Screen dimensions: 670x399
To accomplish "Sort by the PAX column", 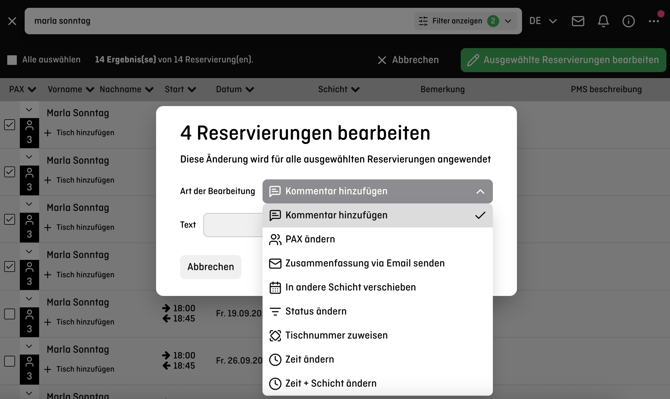I will [x=23, y=89].
